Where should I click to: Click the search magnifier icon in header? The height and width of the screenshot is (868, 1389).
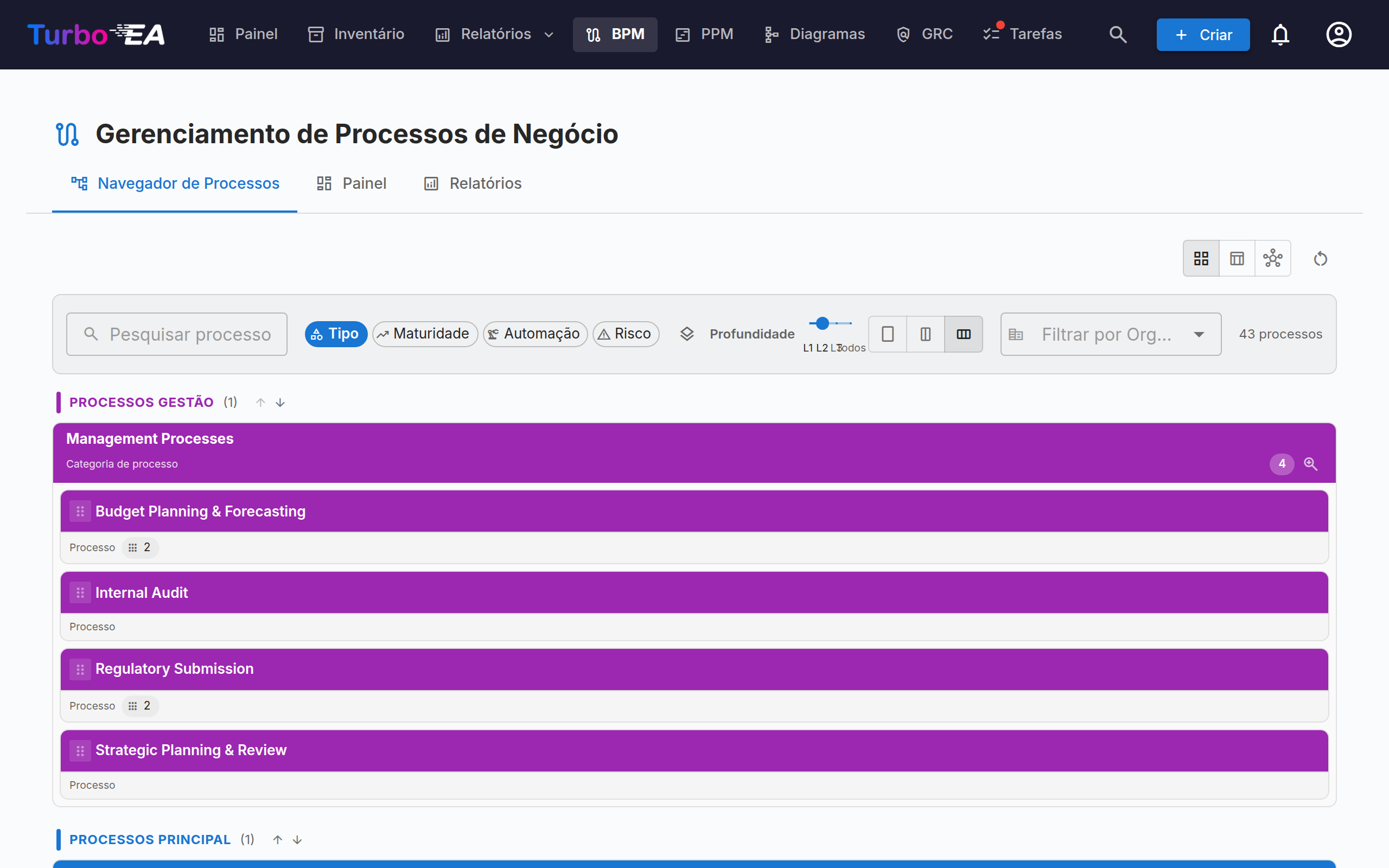tap(1118, 34)
